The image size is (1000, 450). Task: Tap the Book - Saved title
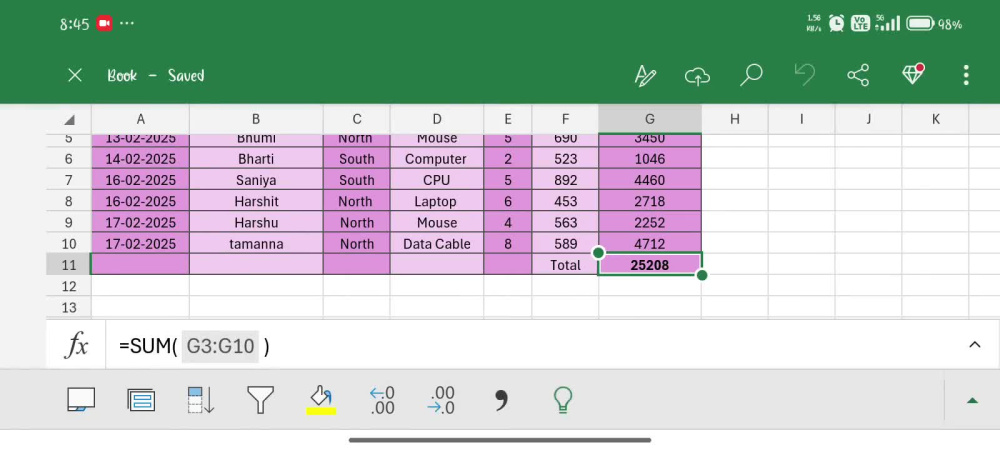156,75
